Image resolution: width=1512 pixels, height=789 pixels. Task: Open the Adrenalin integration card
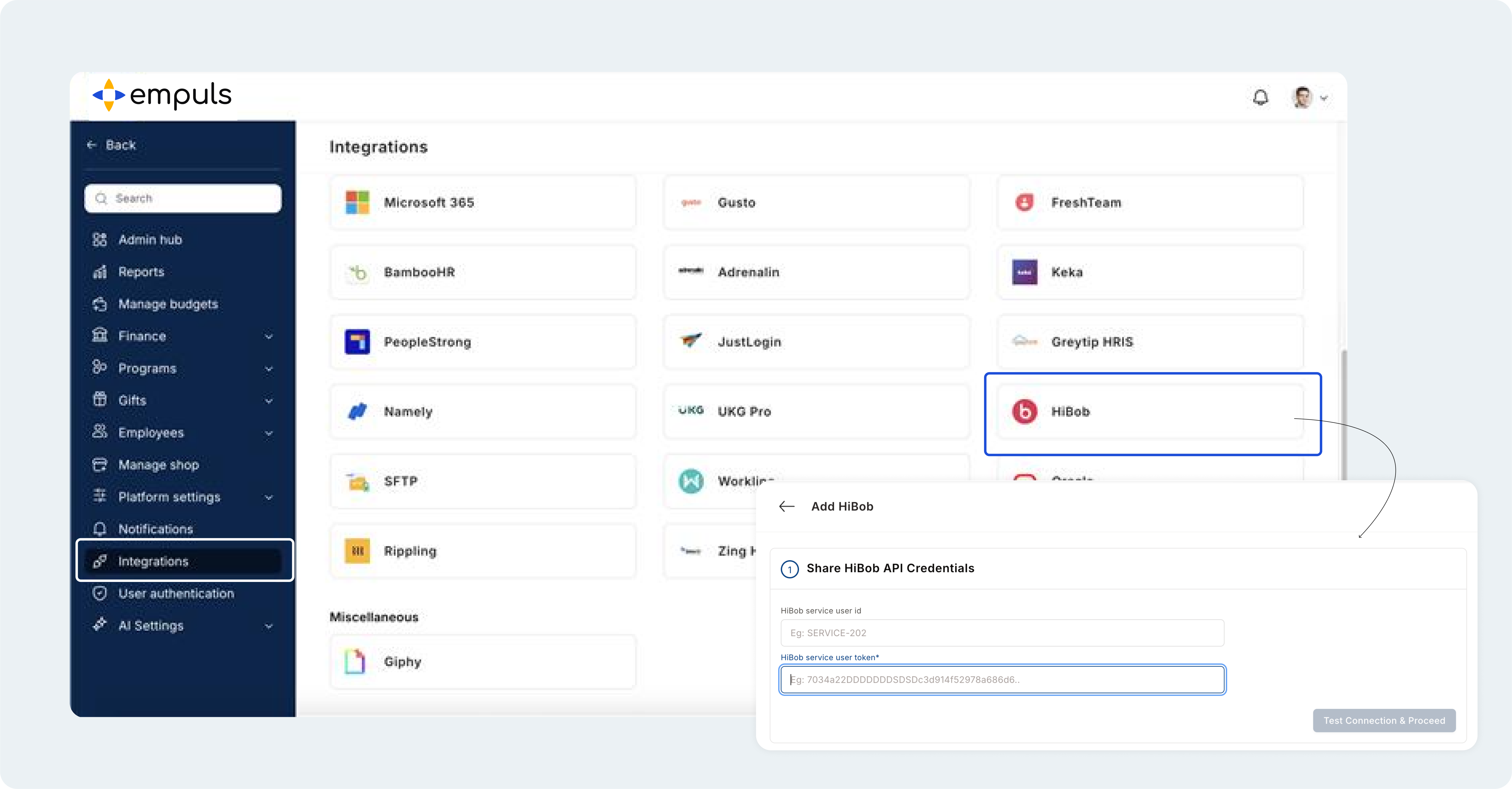click(816, 272)
